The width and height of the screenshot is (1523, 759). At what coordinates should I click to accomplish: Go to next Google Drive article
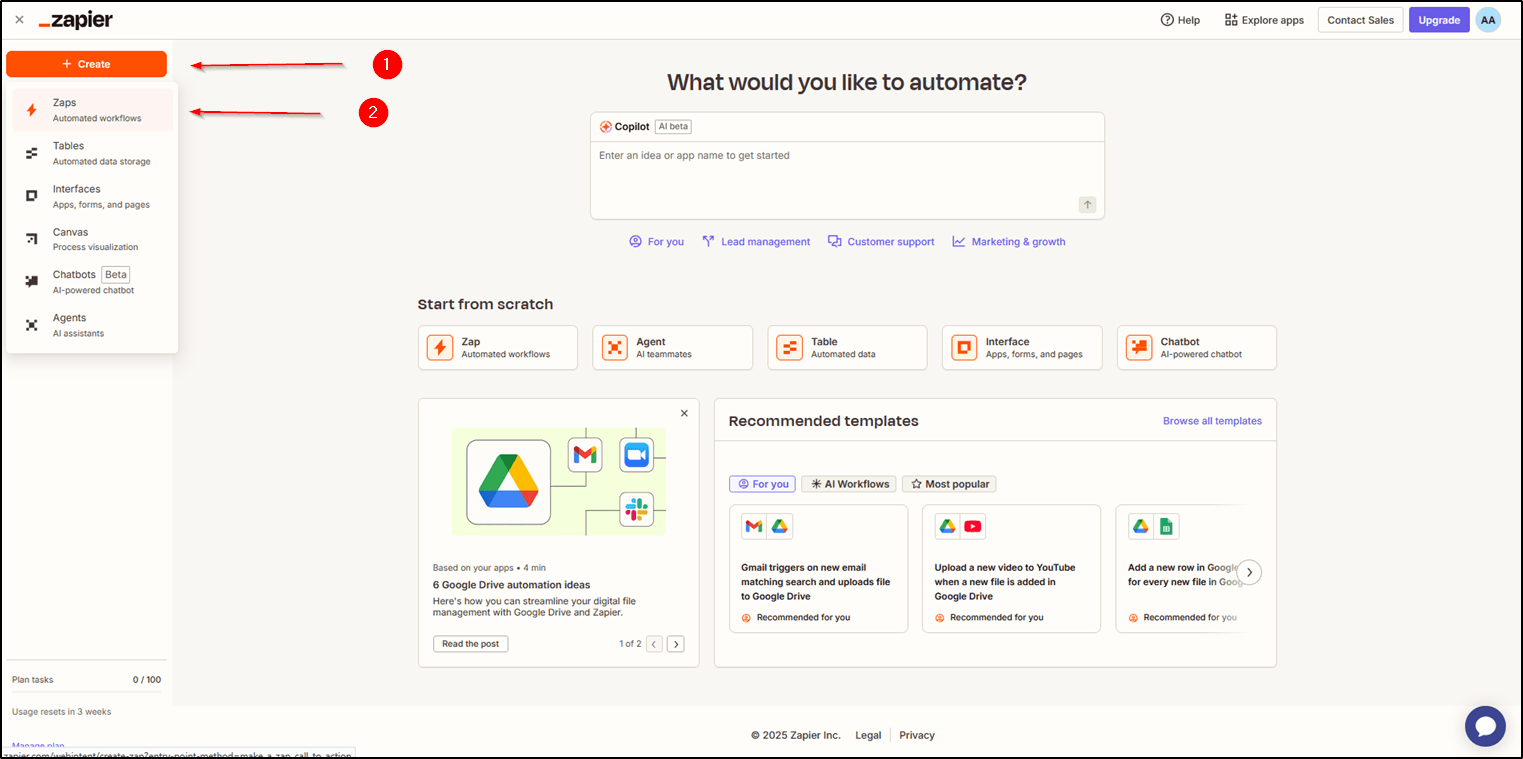point(676,644)
